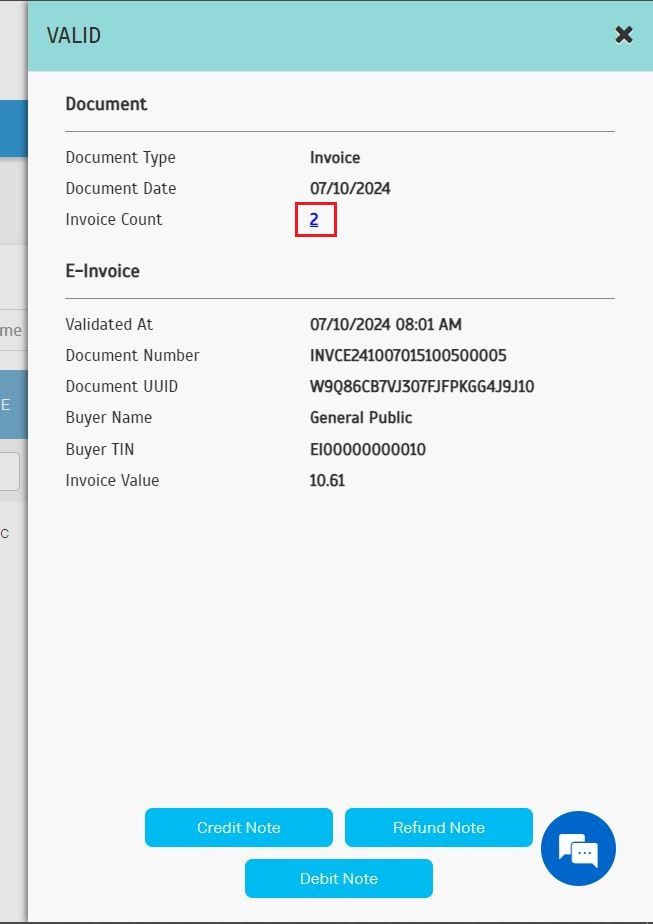The image size is (653, 924).
Task: Open the Invoice Count link showing 2
Action: click(x=314, y=220)
